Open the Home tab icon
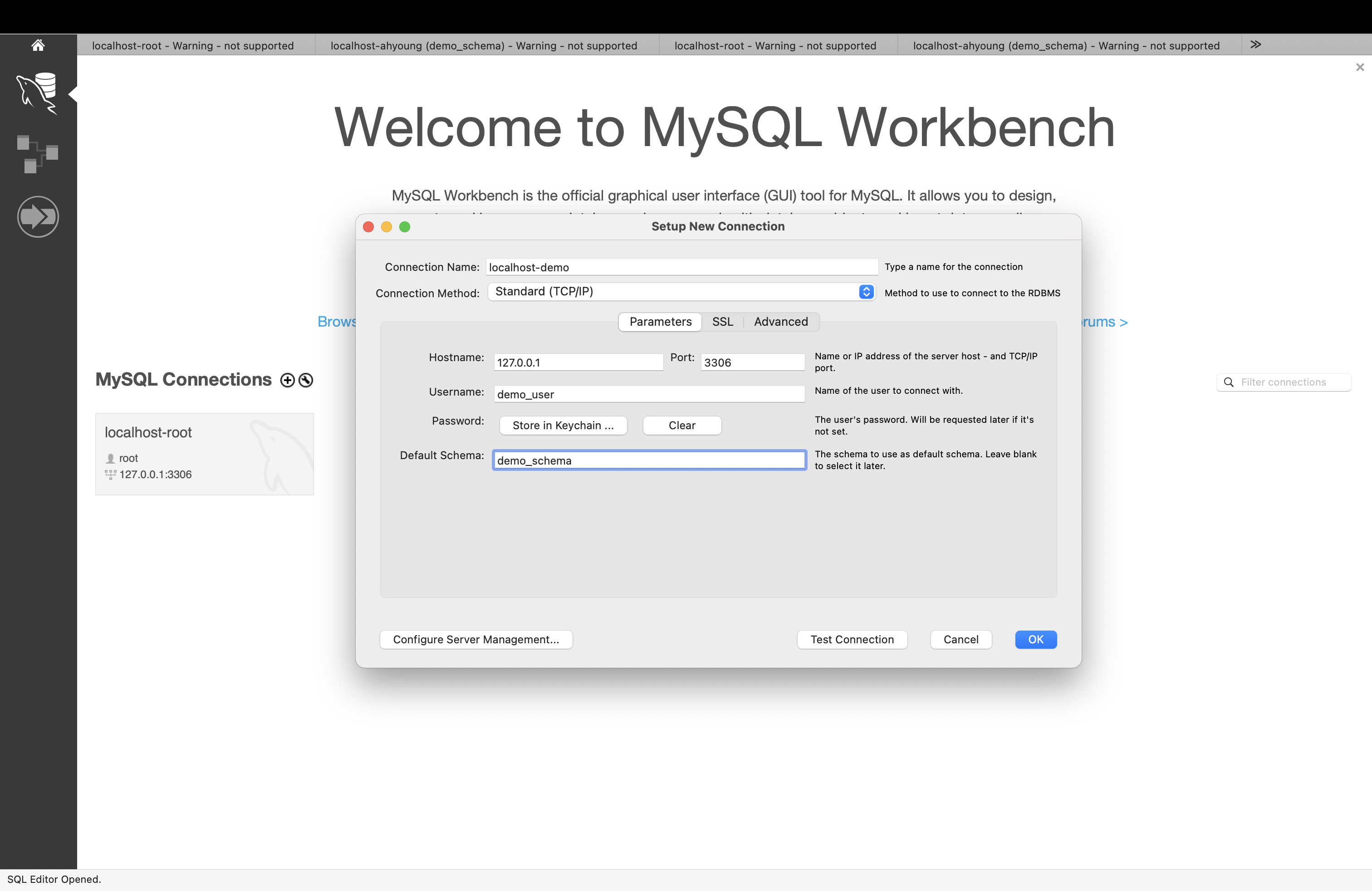This screenshot has width=1372, height=891. 38,45
